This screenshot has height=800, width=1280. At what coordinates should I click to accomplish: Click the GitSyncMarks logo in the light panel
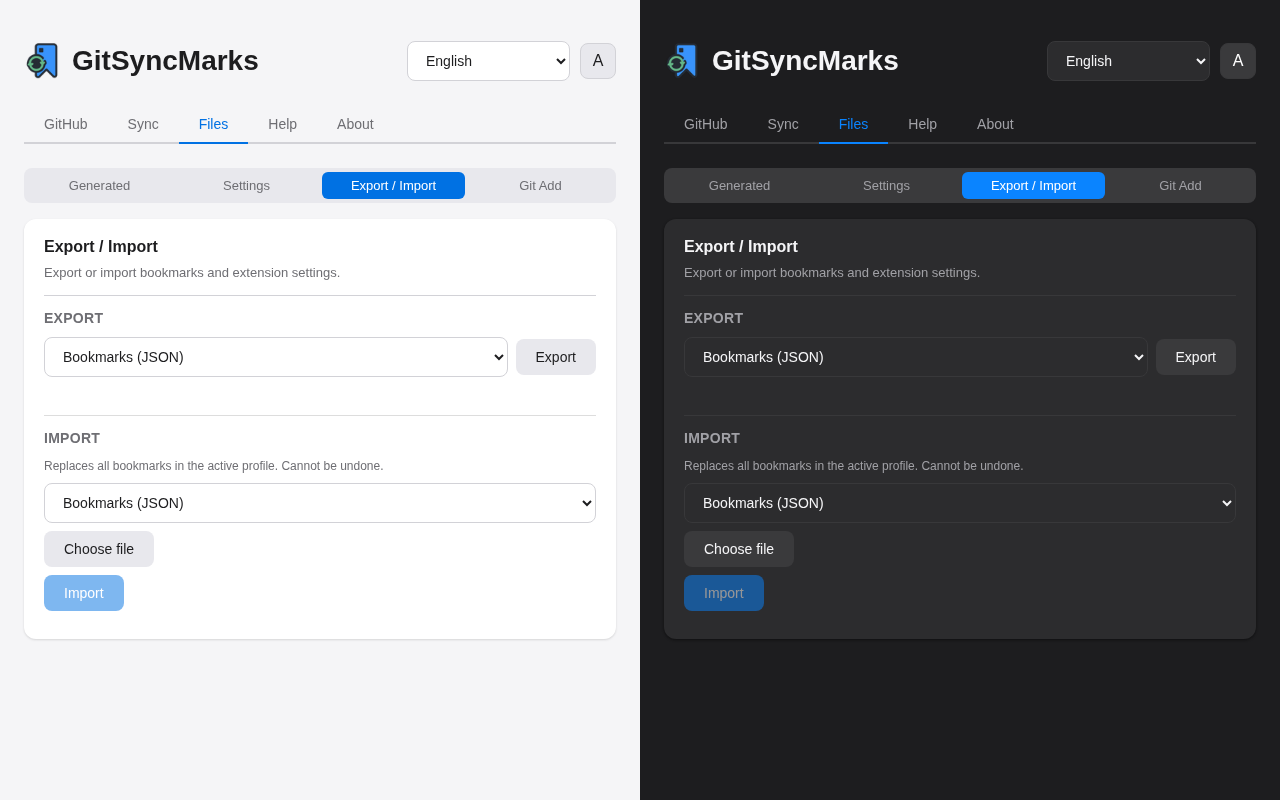(42, 61)
